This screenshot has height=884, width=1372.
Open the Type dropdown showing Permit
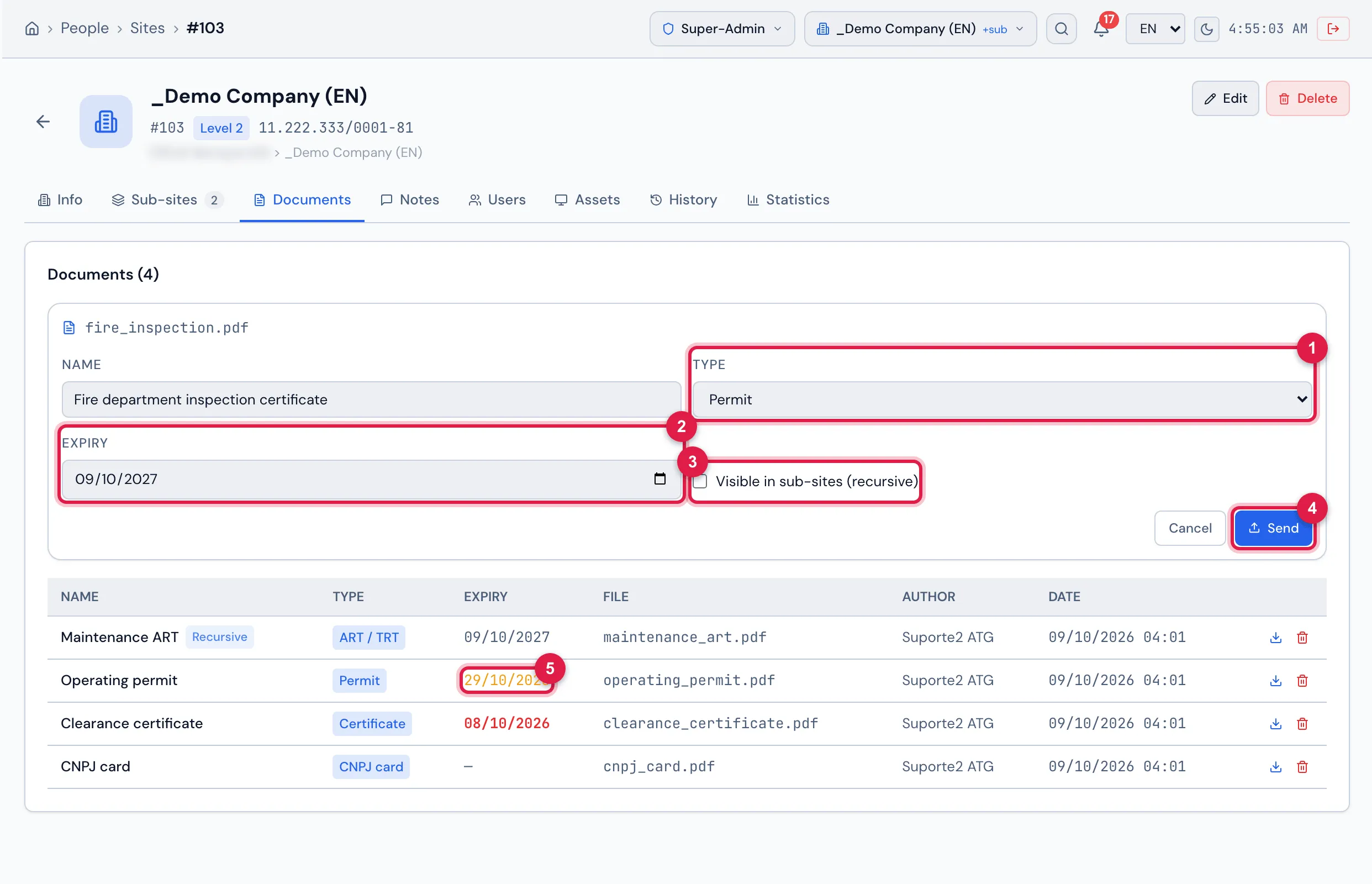[1002, 399]
